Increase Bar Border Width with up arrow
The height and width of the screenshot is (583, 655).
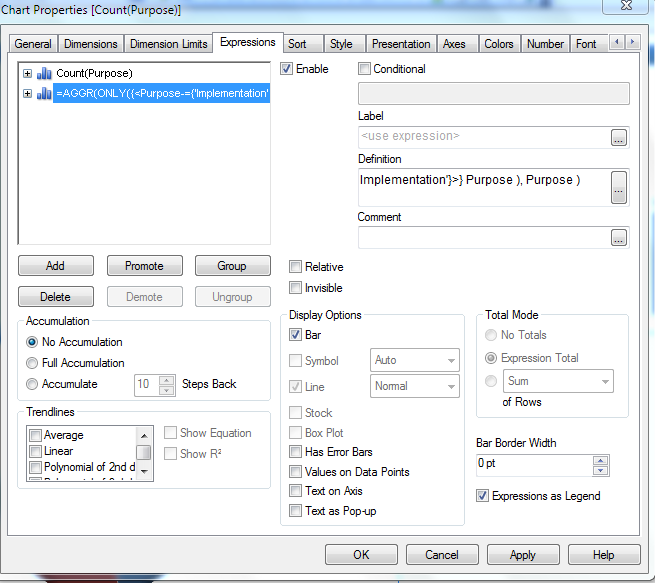(x=601, y=461)
